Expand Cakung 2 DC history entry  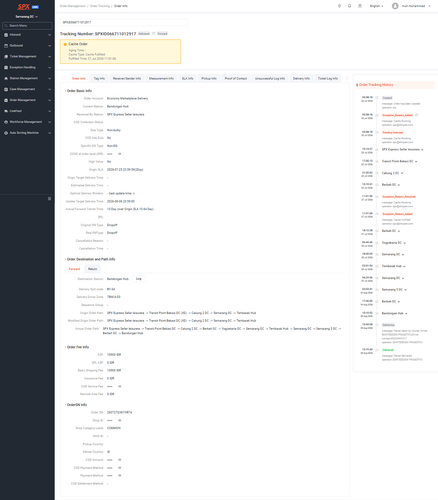click(x=402, y=173)
